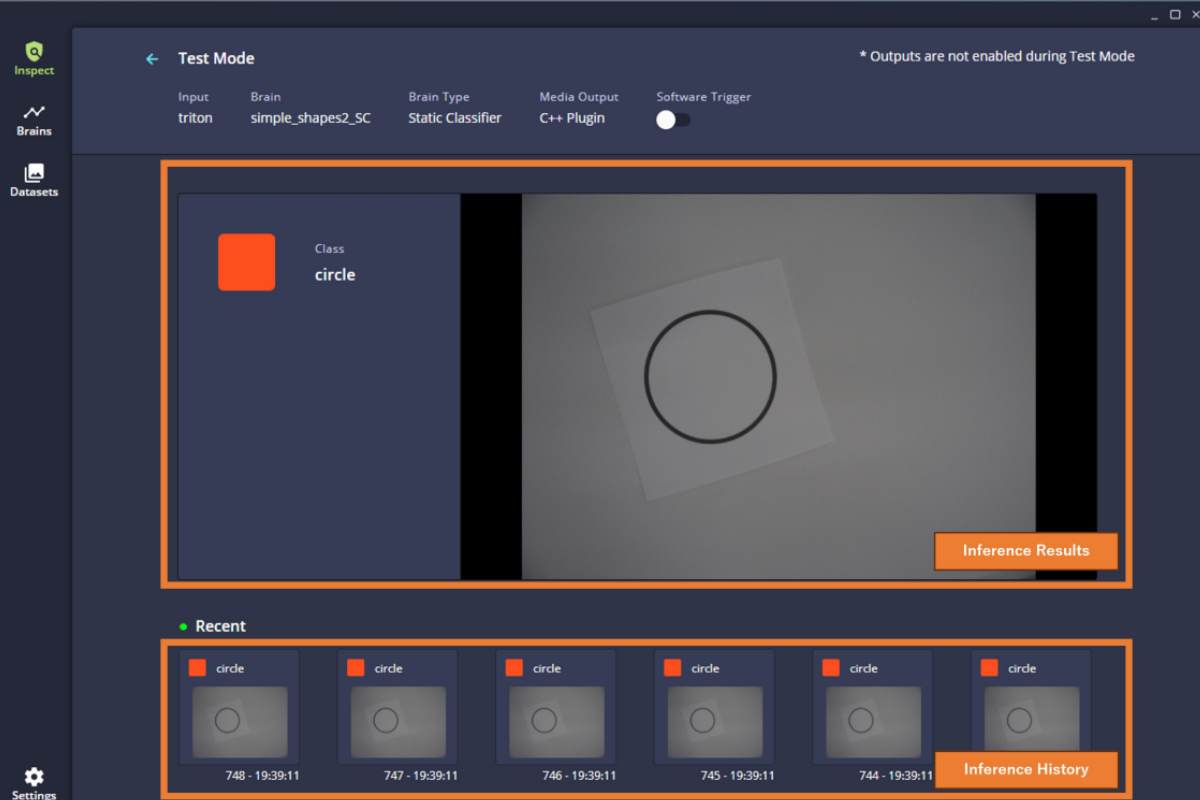Select recent inference thumbnail 747
This screenshot has width=1200, height=800.
[x=398, y=721]
